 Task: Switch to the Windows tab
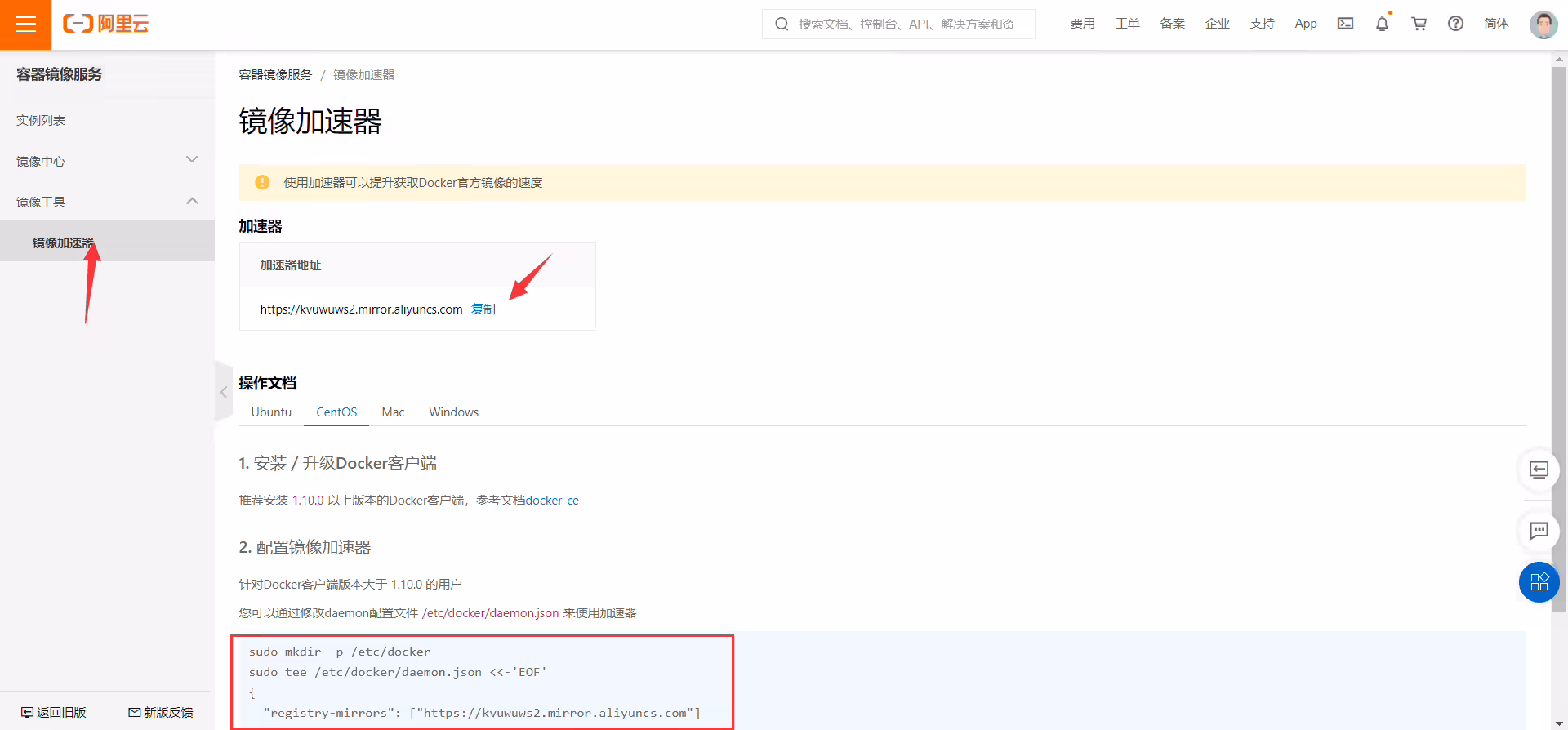[454, 412]
